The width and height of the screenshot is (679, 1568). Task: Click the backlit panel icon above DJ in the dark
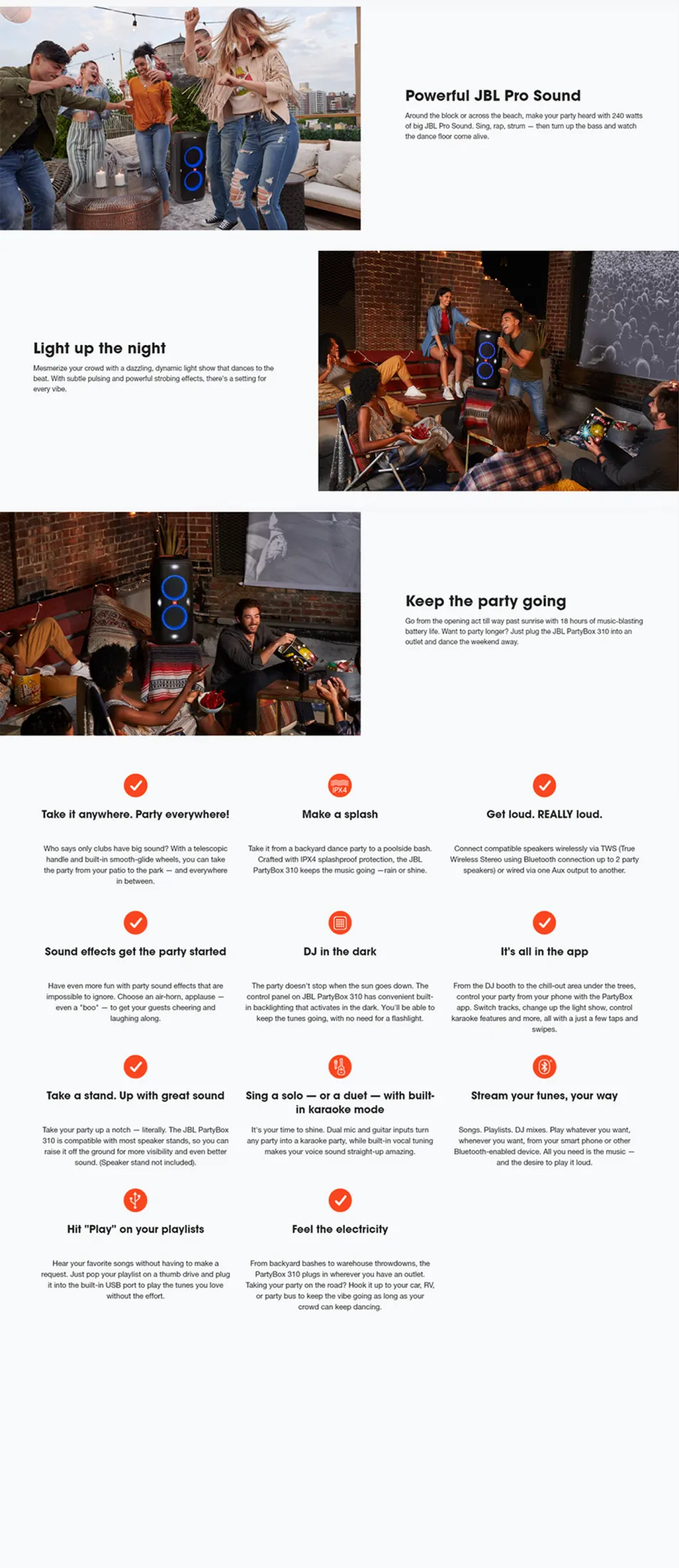[340, 922]
